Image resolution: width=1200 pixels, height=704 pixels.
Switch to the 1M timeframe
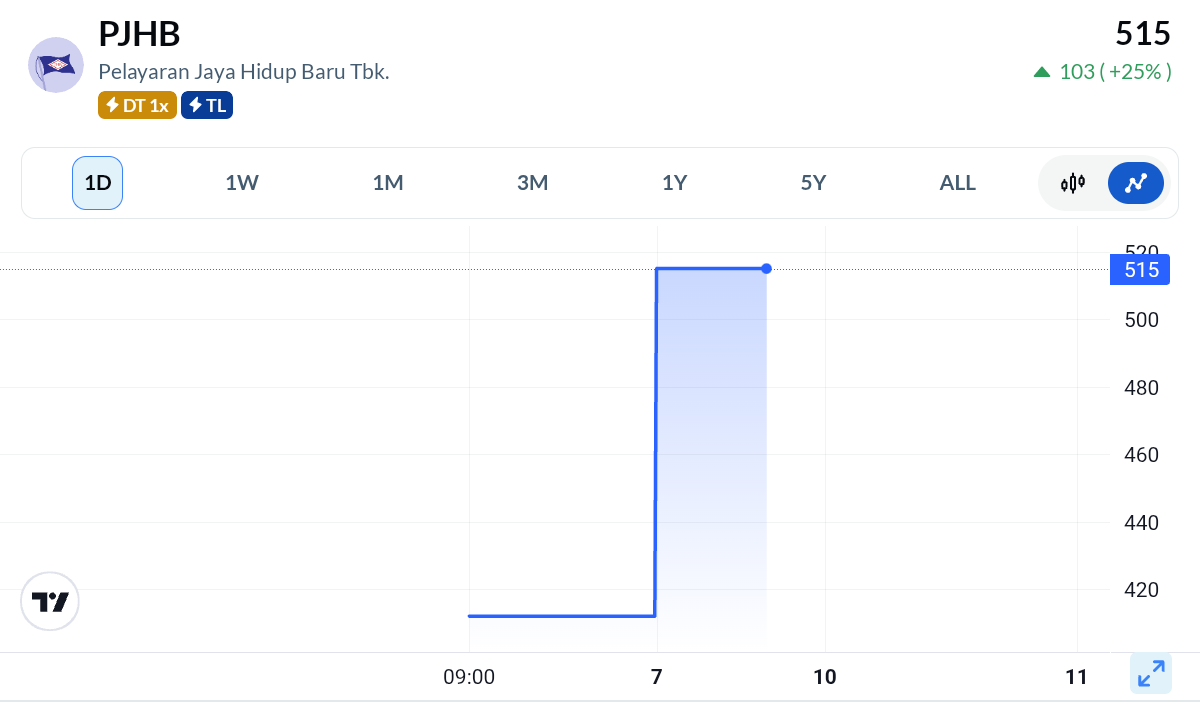[x=388, y=183]
